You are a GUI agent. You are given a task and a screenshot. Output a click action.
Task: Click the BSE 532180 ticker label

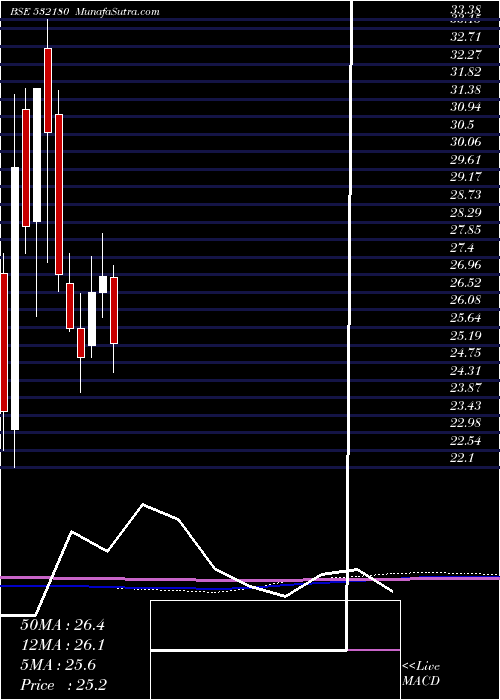click(40, 12)
